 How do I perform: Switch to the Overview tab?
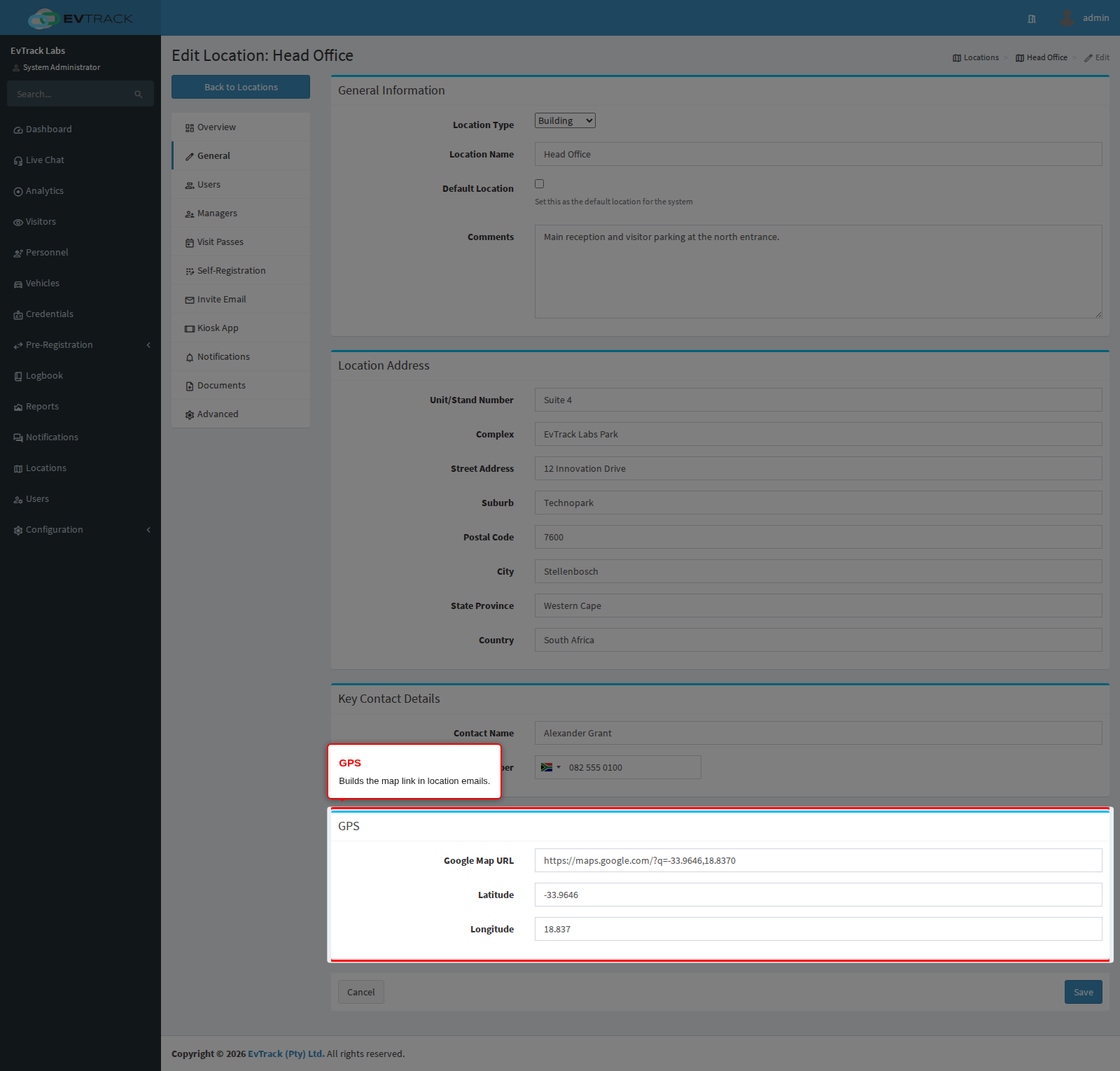click(x=241, y=127)
